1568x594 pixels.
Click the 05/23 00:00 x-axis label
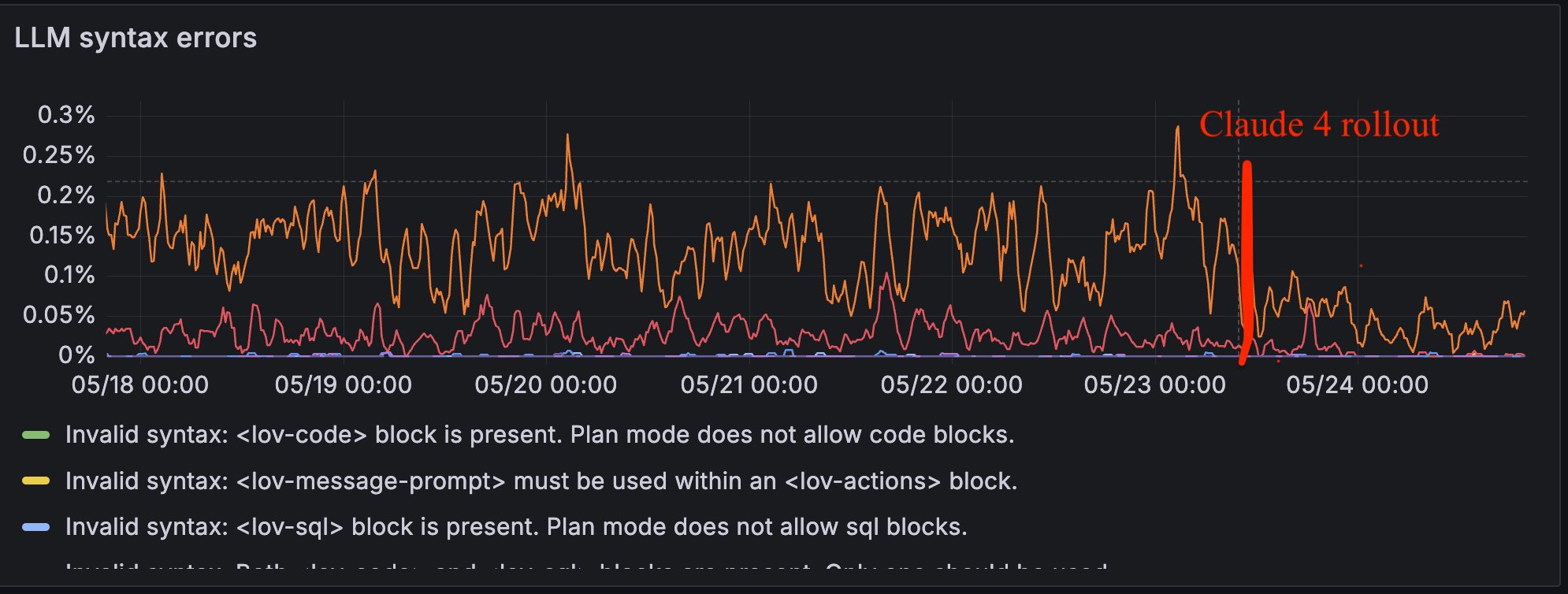tap(1154, 384)
